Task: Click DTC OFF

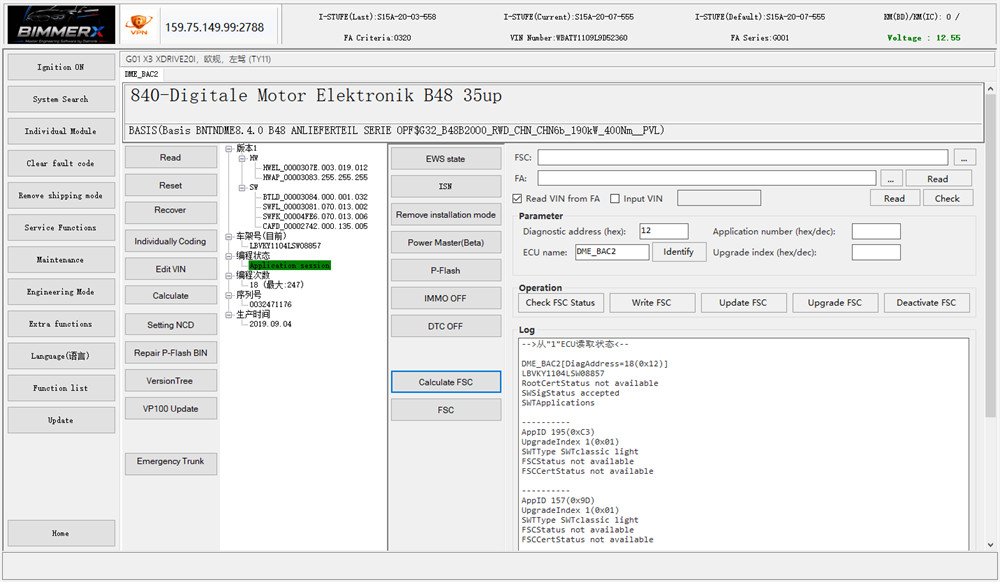Action: click(446, 326)
